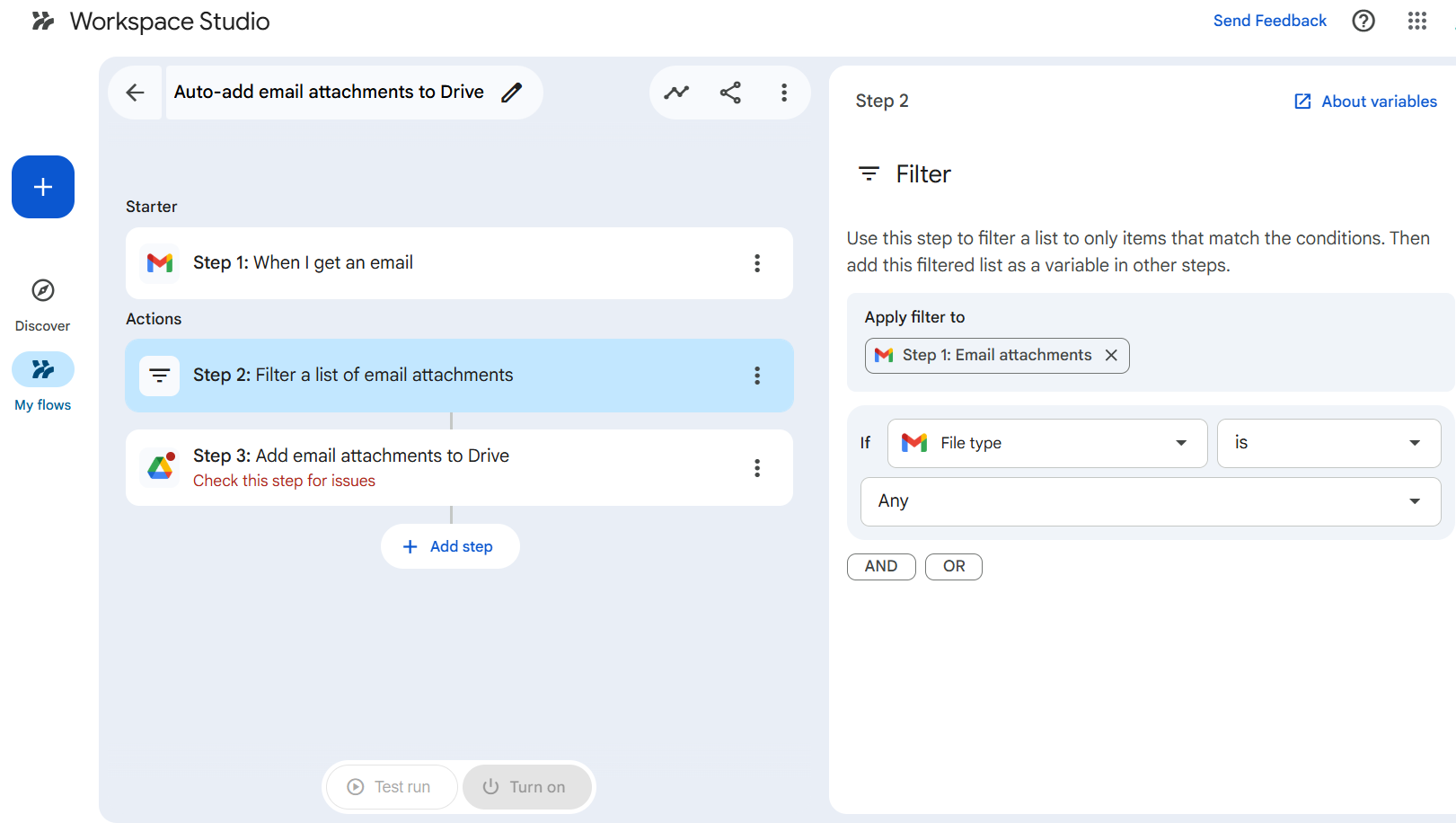This screenshot has width=1456, height=823.
Task: Click the share flow icon
Action: point(730,93)
